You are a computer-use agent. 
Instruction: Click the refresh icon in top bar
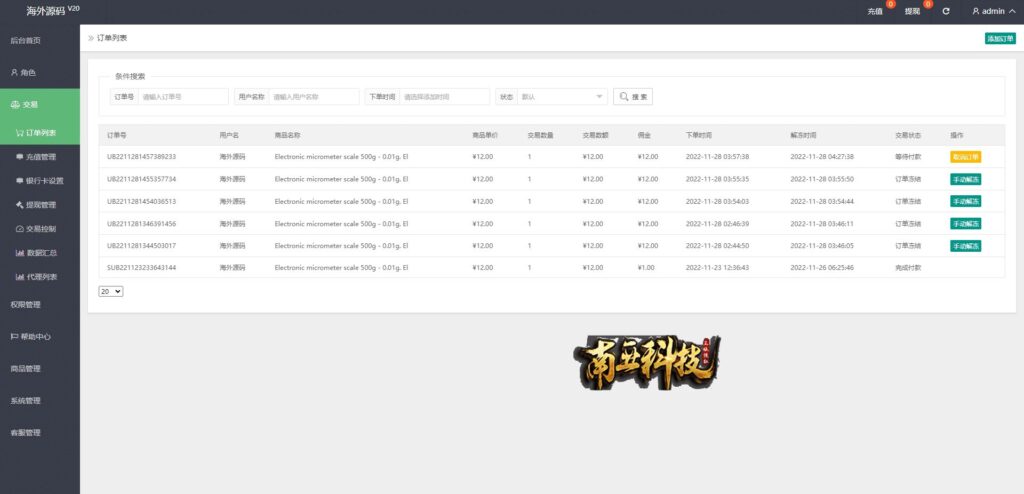(x=946, y=11)
